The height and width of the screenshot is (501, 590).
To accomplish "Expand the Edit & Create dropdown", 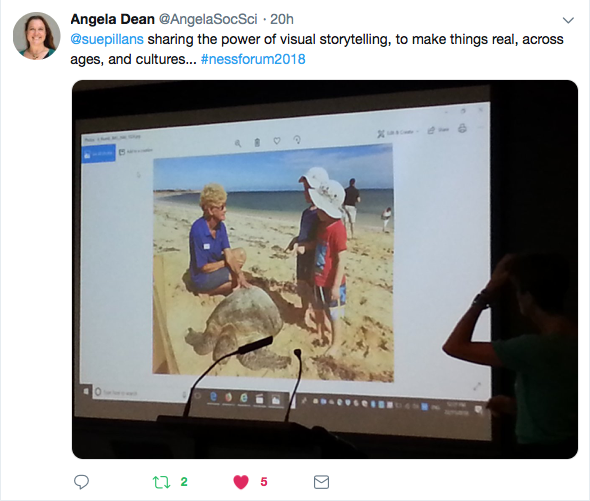I will pos(399,132).
